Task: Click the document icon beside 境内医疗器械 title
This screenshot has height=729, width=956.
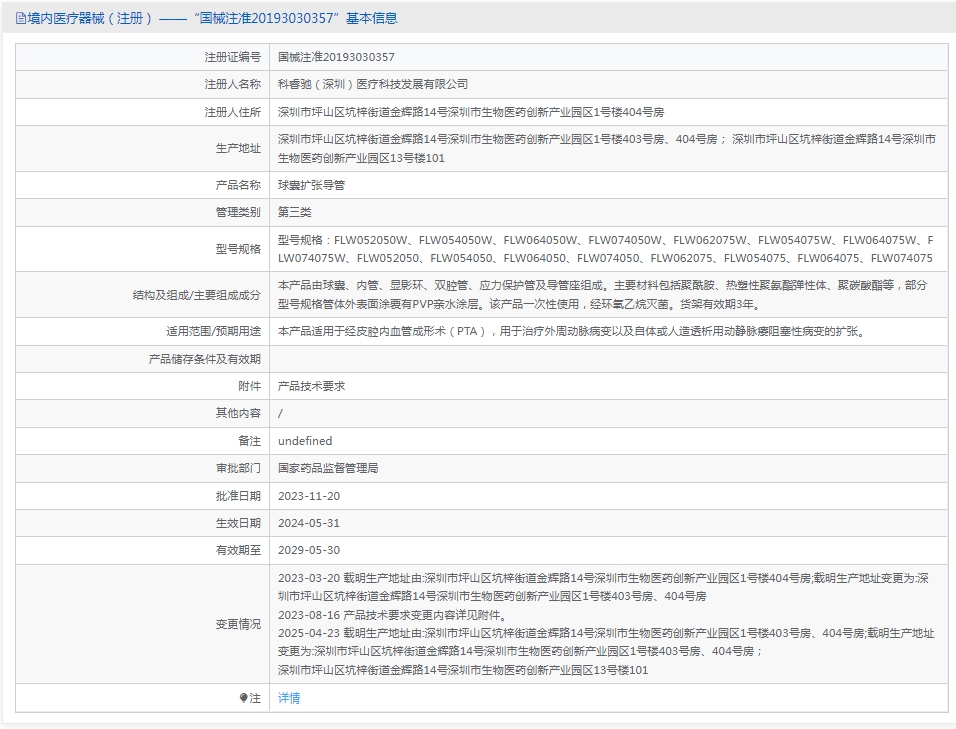Action: pyautogui.click(x=21, y=19)
